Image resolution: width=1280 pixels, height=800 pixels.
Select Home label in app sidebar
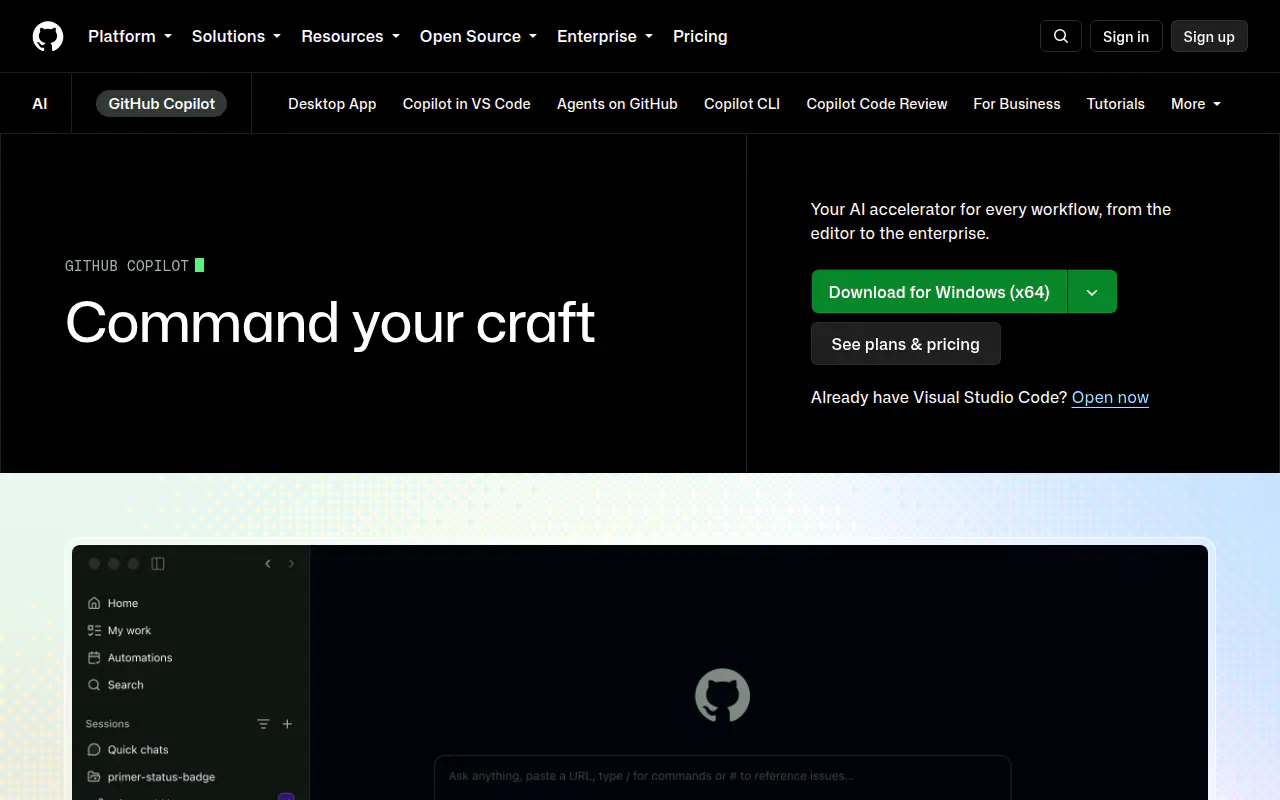(123, 603)
